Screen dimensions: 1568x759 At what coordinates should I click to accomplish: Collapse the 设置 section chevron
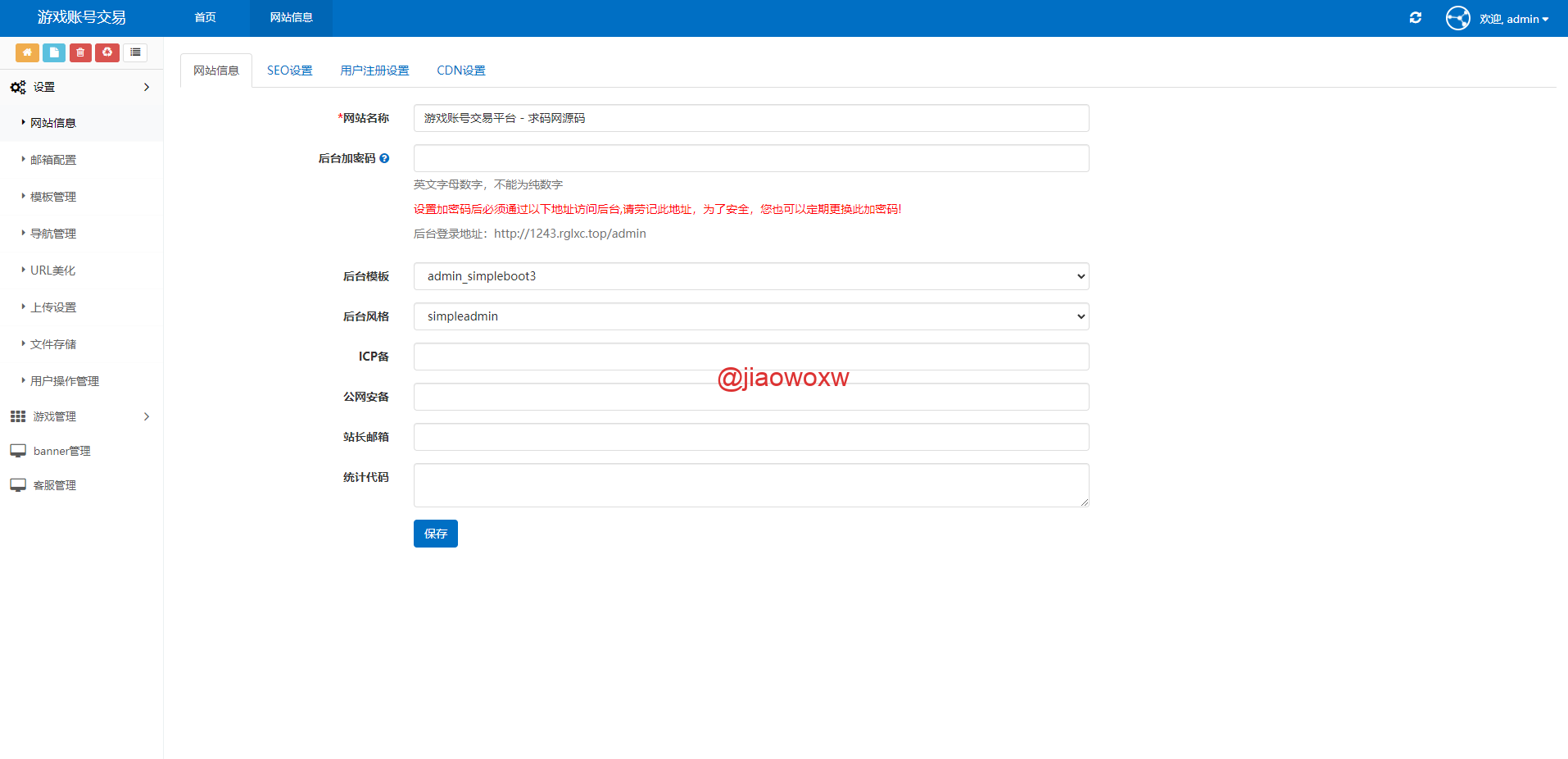(147, 87)
